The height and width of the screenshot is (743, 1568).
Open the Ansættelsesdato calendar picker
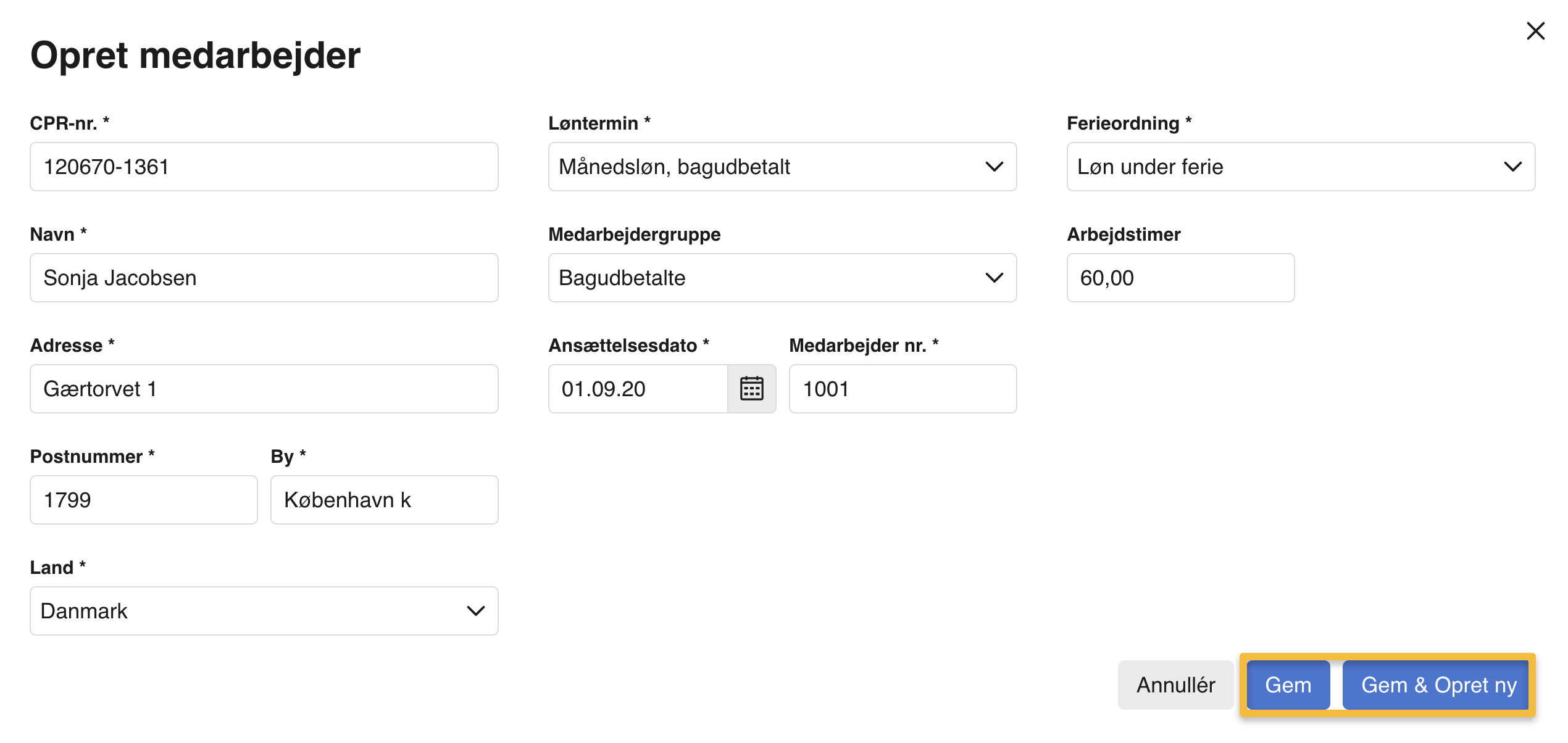751,389
